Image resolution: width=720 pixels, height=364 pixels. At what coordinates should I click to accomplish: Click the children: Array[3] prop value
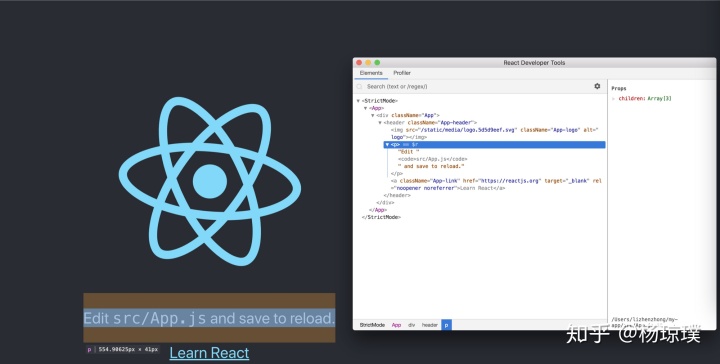pos(659,99)
